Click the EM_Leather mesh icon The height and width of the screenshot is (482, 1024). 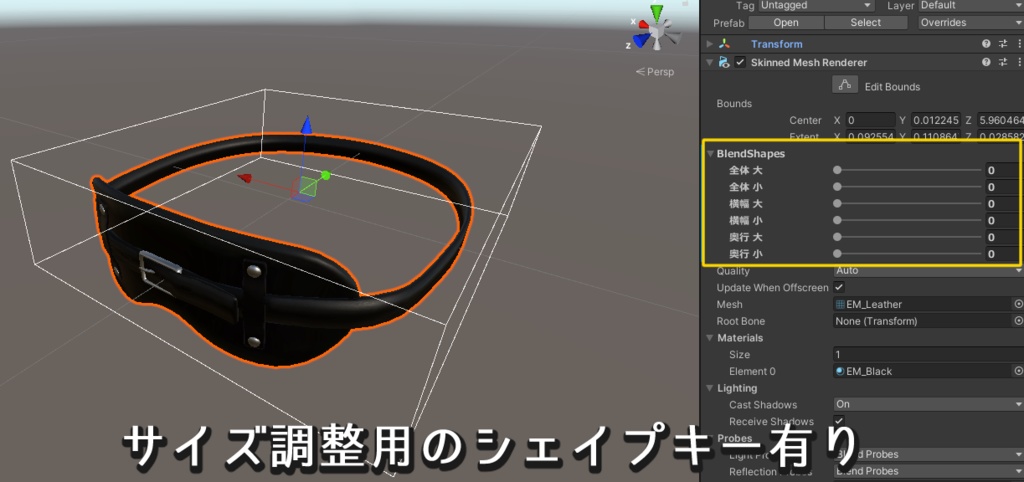840,304
